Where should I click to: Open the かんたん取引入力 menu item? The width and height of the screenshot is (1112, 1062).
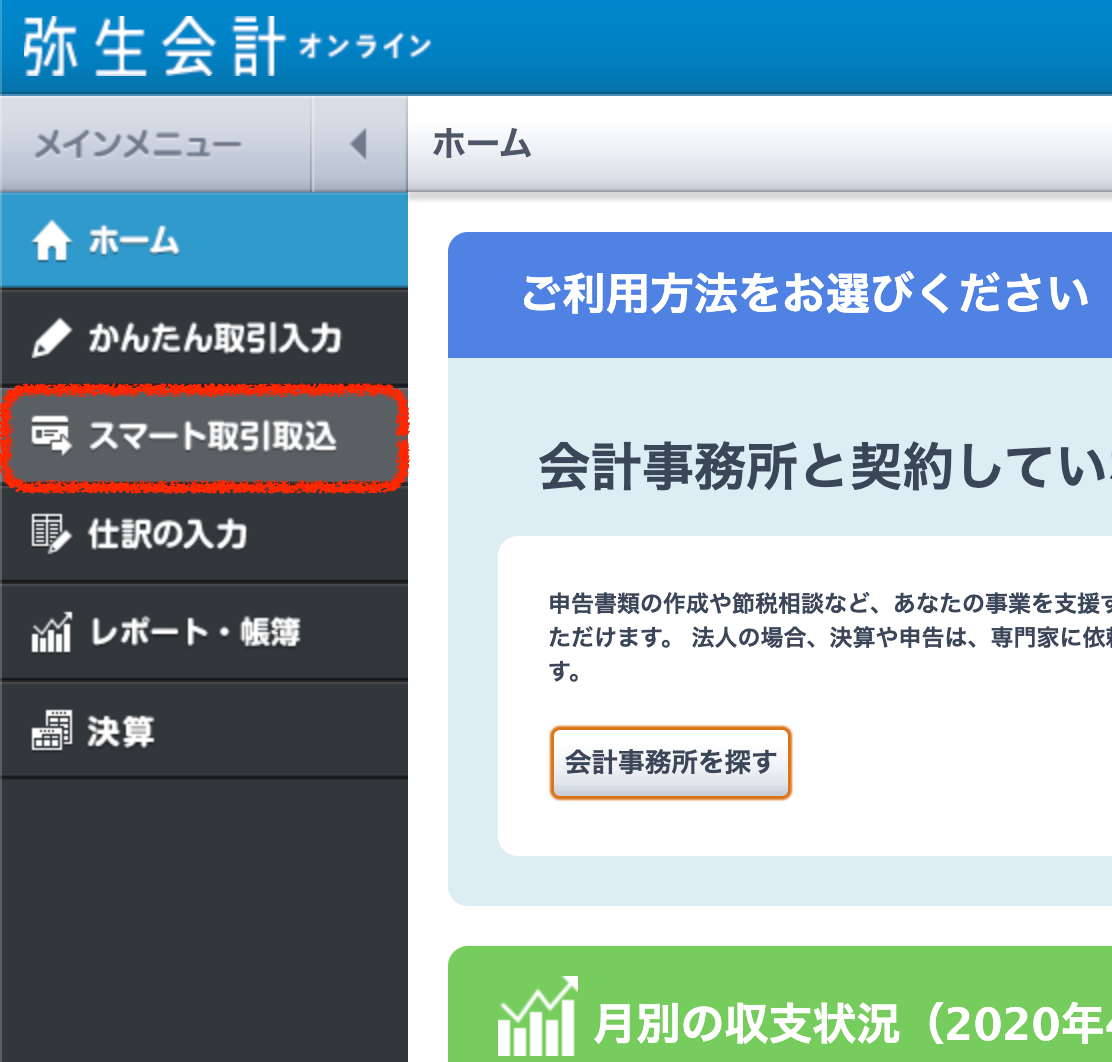[x=214, y=340]
